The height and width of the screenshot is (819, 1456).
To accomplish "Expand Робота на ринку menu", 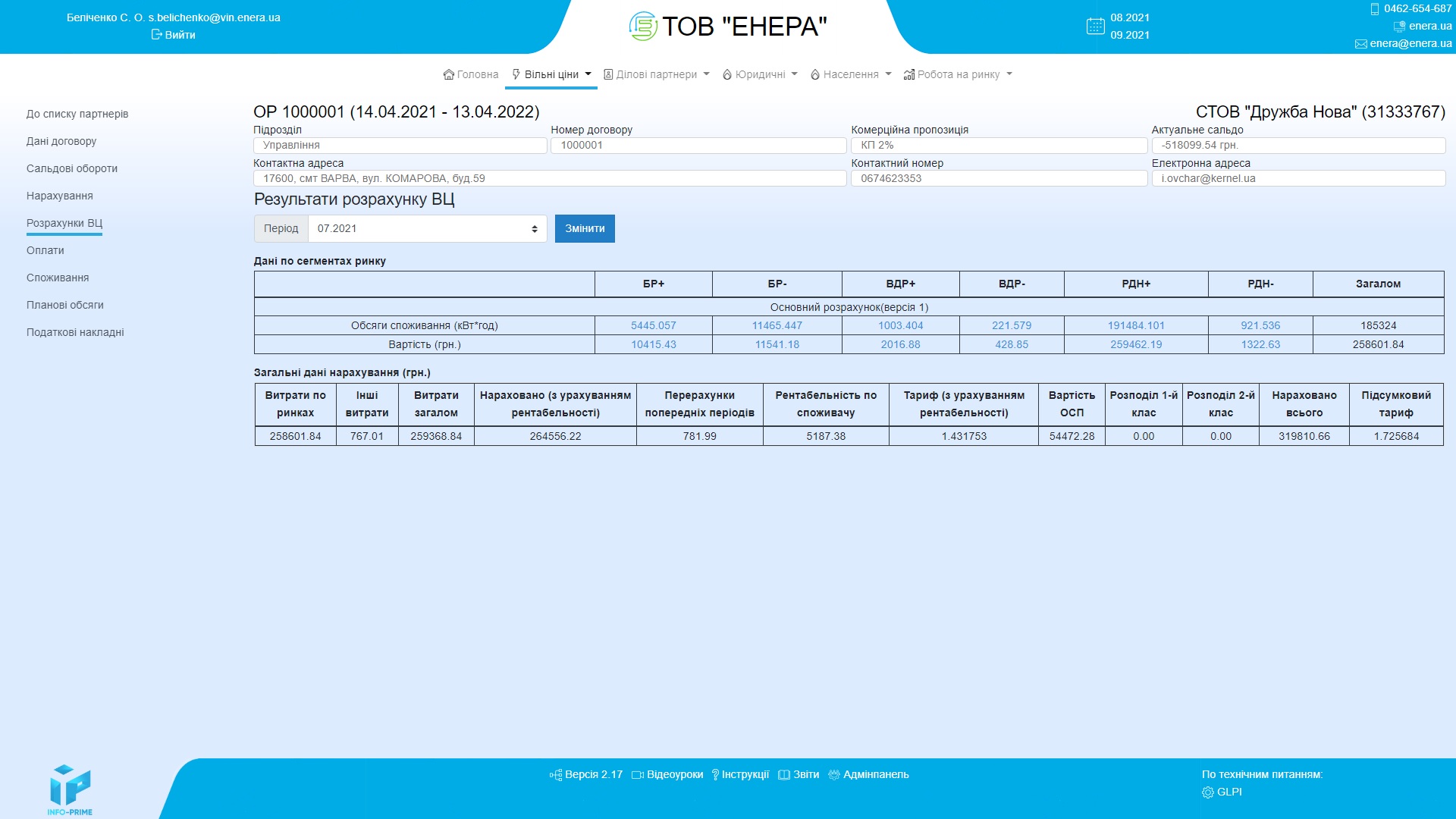I will pos(958,74).
